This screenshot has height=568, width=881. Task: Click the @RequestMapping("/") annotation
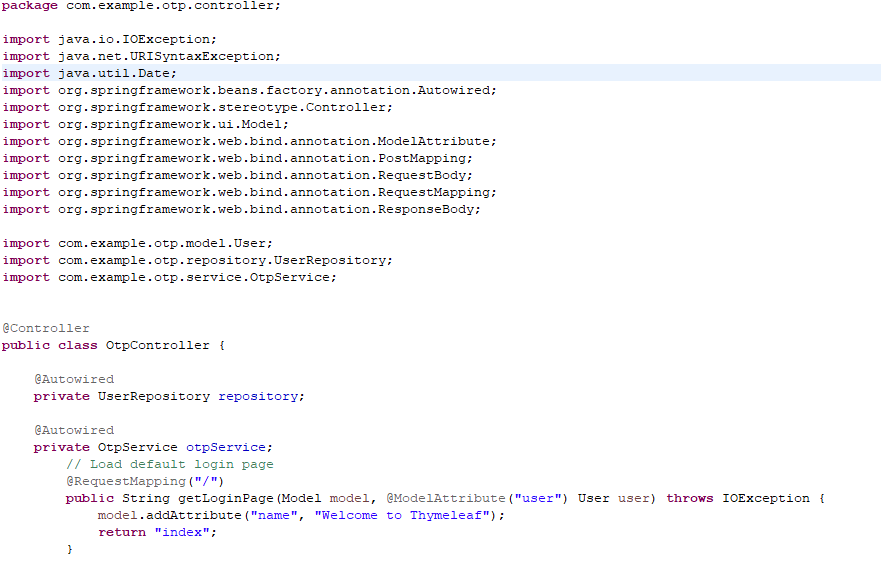[145, 481]
